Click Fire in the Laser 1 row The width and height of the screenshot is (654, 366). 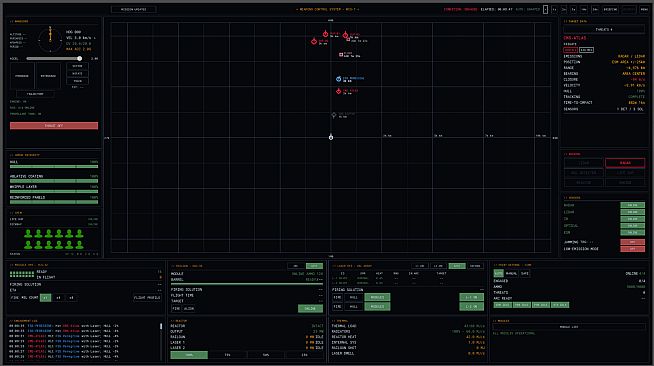point(337,297)
